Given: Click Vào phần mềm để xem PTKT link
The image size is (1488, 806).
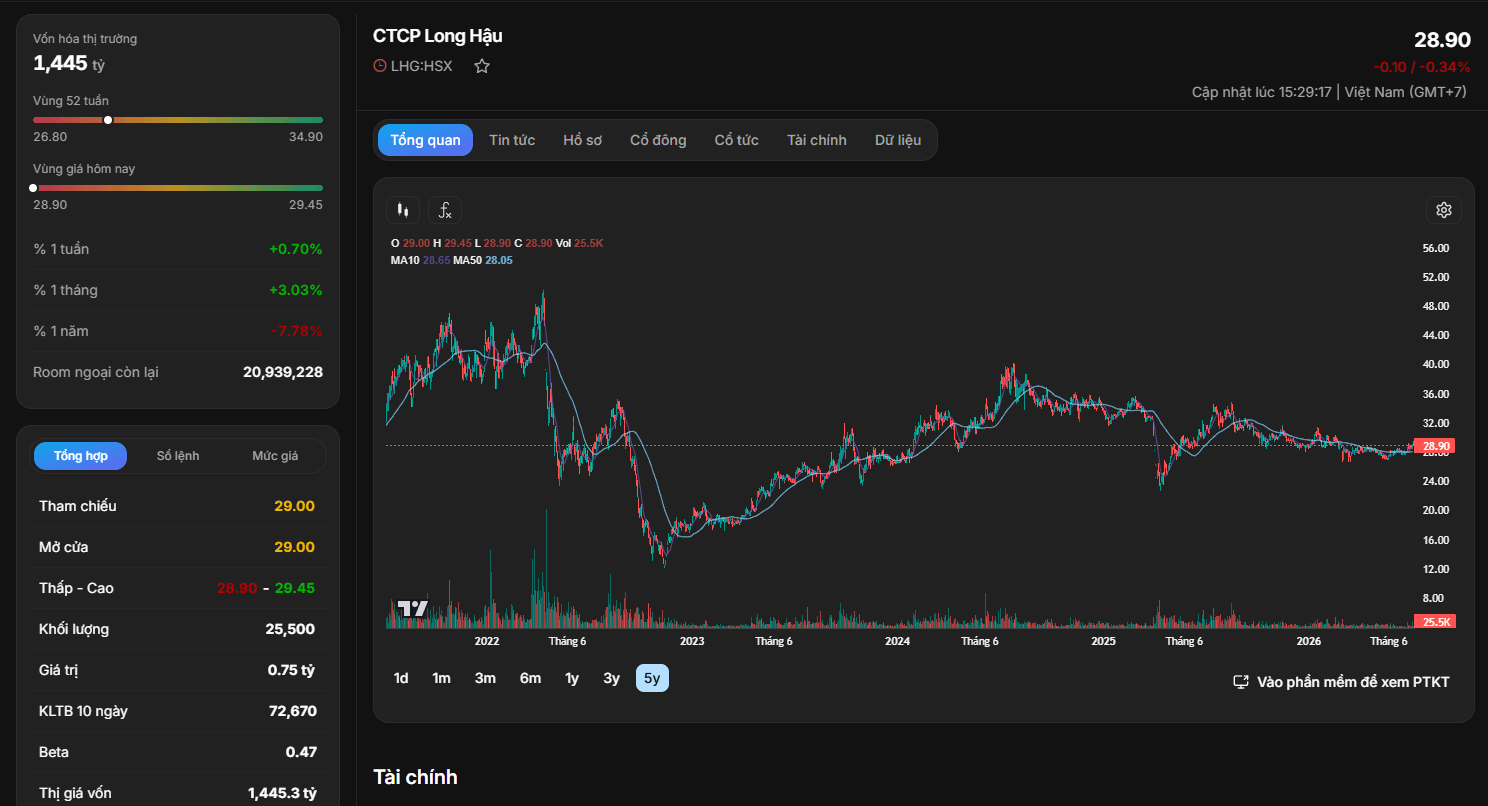Looking at the screenshot, I should click(1353, 682).
